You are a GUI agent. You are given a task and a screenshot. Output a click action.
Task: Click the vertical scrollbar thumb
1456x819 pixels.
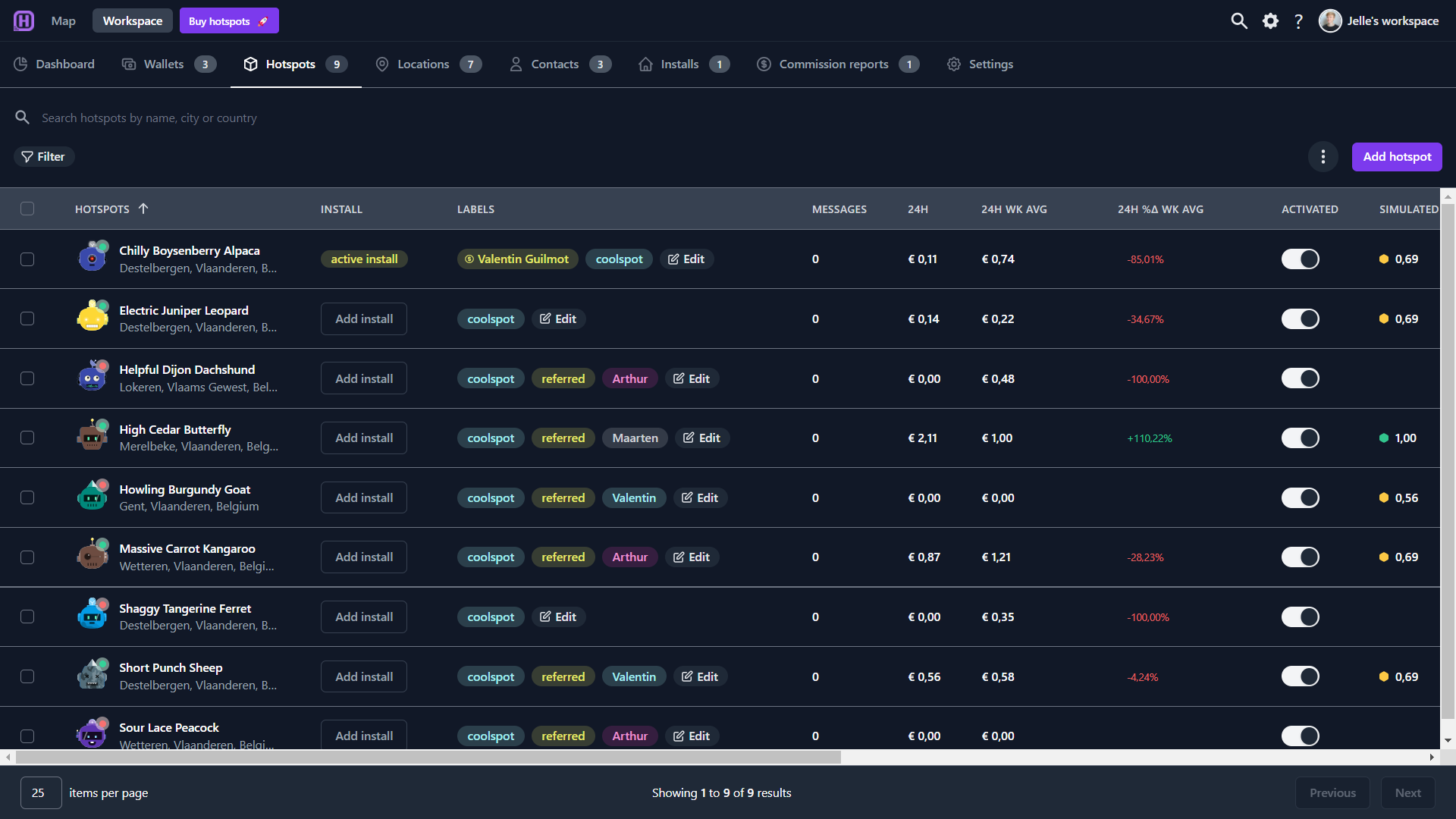tap(1448, 463)
